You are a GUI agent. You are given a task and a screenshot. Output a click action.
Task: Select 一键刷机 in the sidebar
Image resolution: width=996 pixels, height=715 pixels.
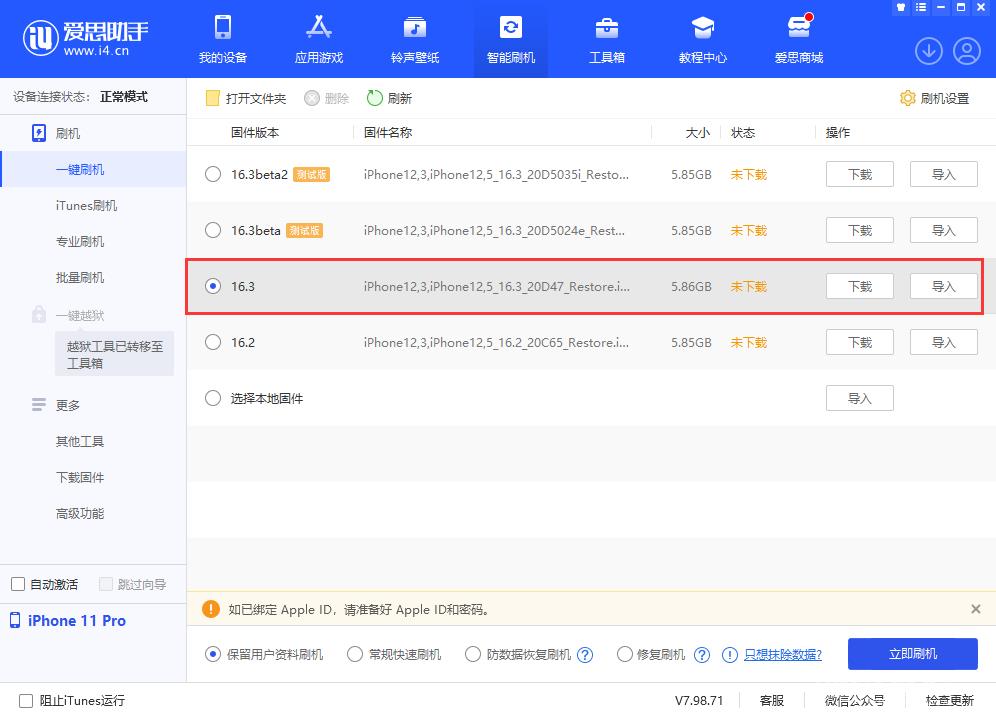tap(79, 169)
